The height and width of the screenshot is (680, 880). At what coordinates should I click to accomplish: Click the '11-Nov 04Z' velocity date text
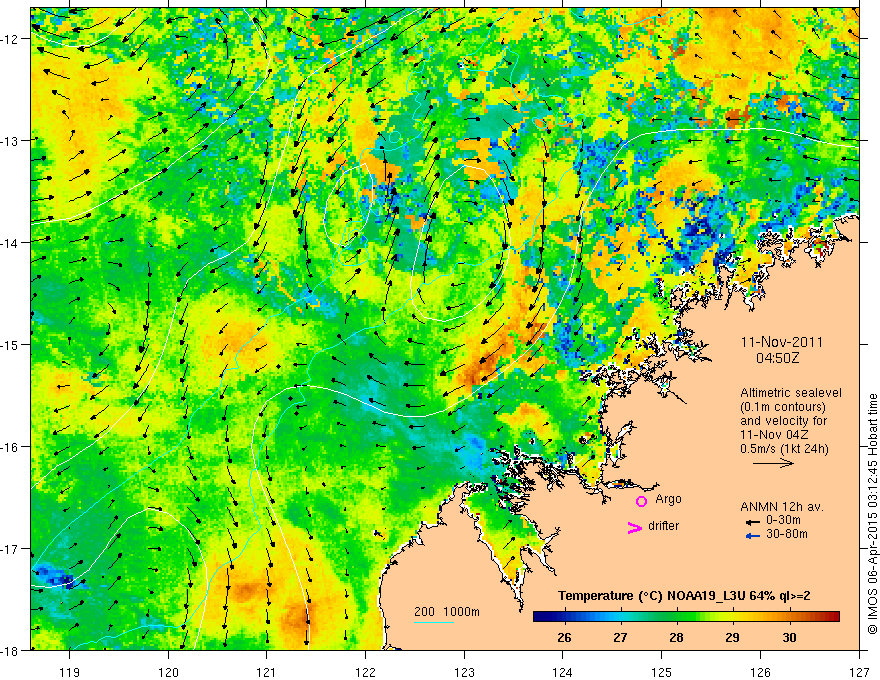[x=773, y=435]
